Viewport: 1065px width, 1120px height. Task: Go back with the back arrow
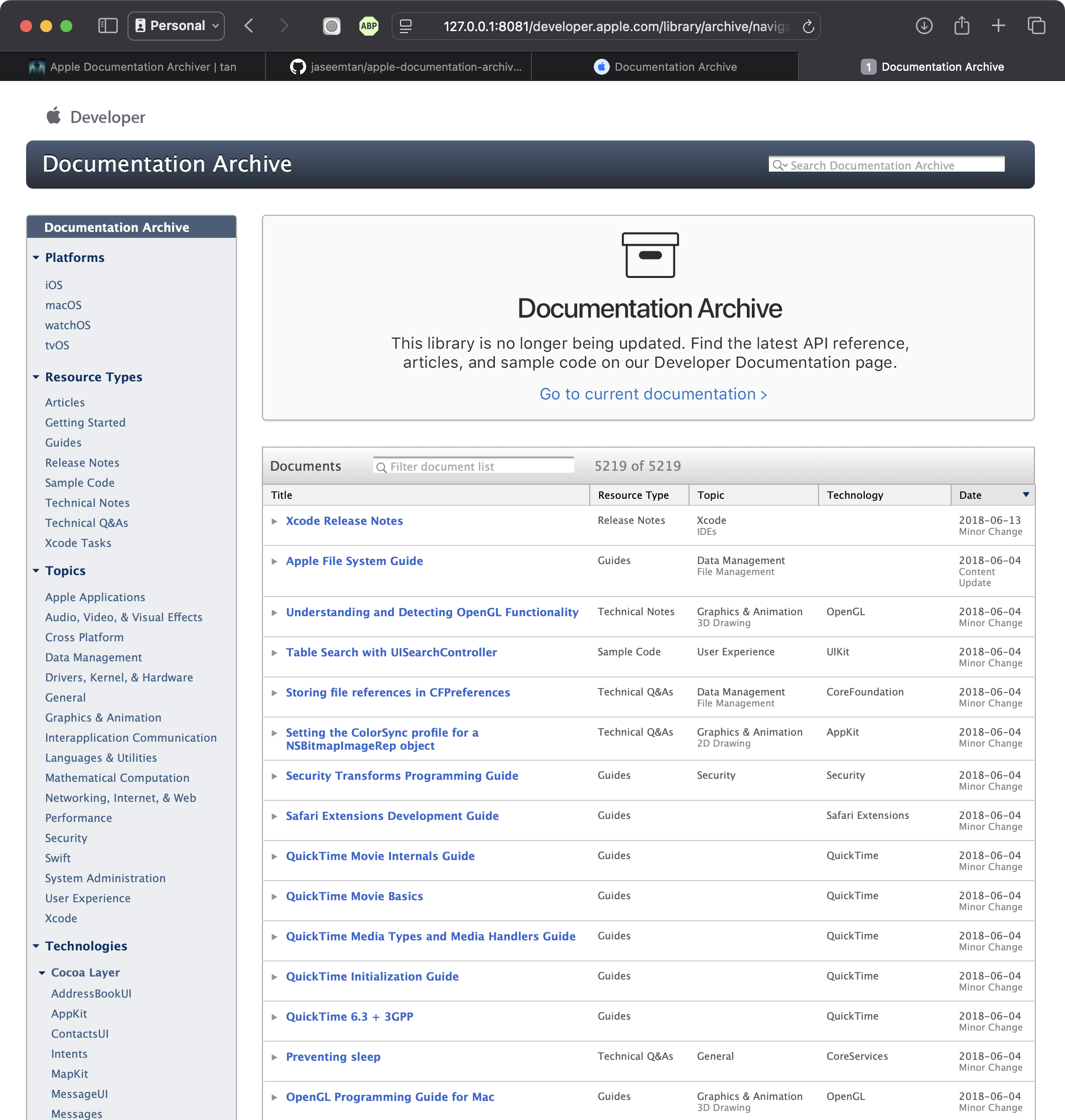pos(248,26)
